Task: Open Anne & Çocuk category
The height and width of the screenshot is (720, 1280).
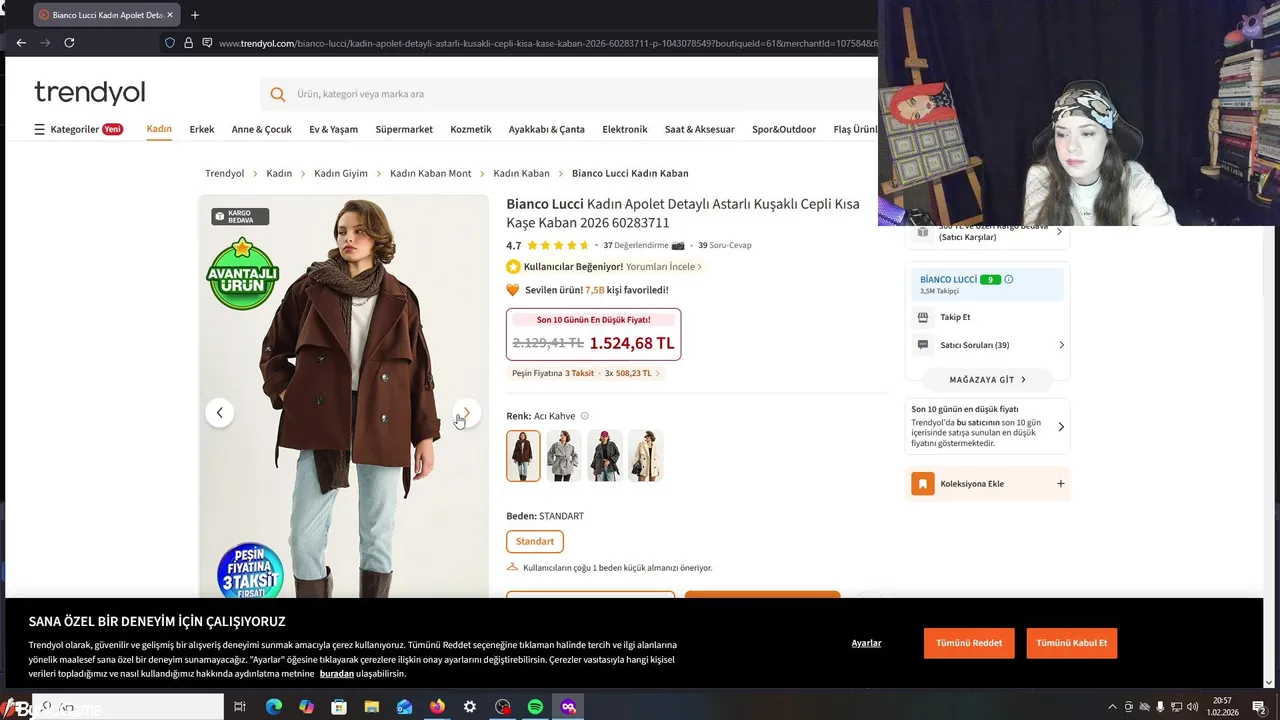Action: 262,129
